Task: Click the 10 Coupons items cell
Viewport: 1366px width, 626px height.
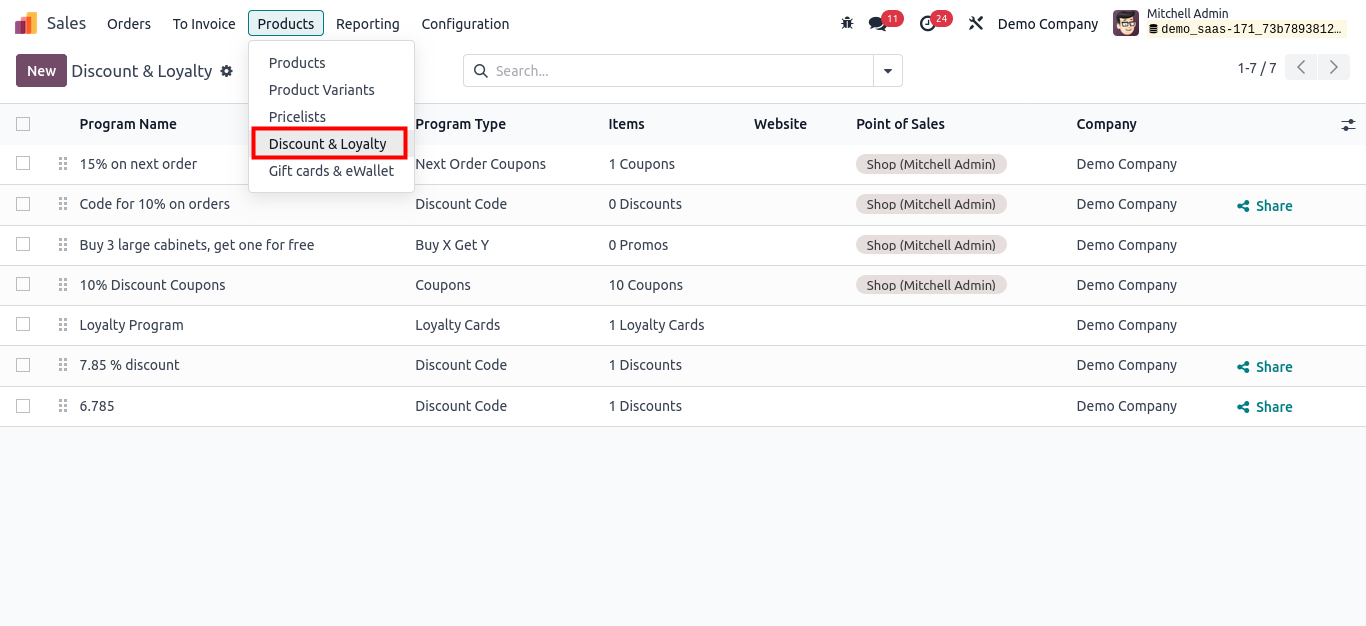Action: click(646, 285)
